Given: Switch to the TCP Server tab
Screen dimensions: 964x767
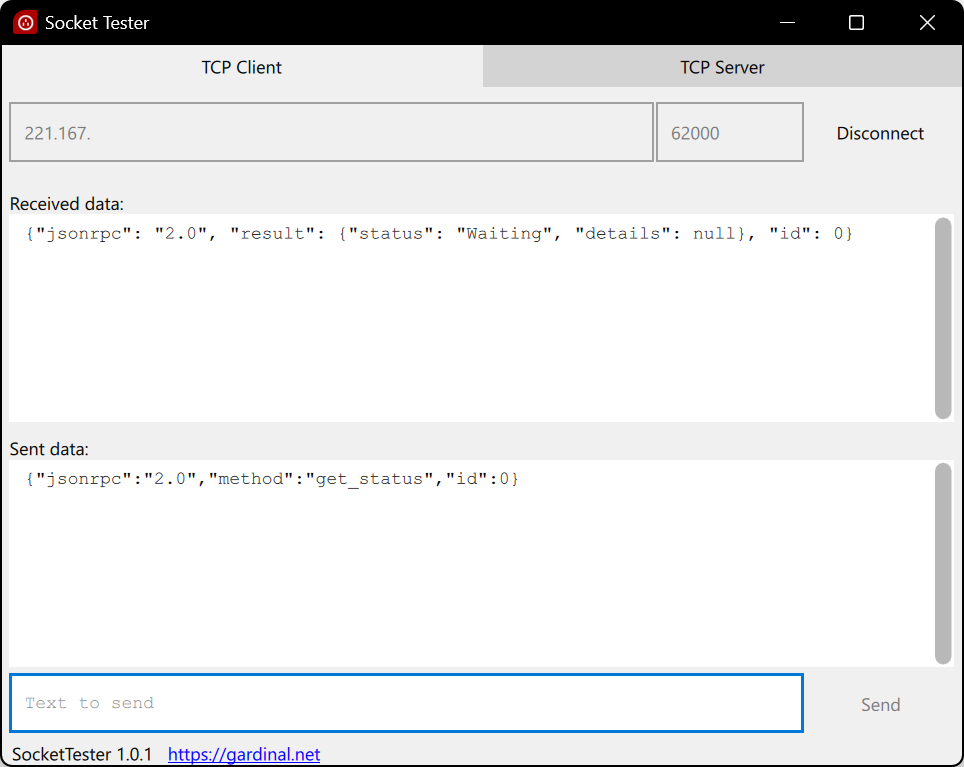Looking at the screenshot, I should click(722, 68).
